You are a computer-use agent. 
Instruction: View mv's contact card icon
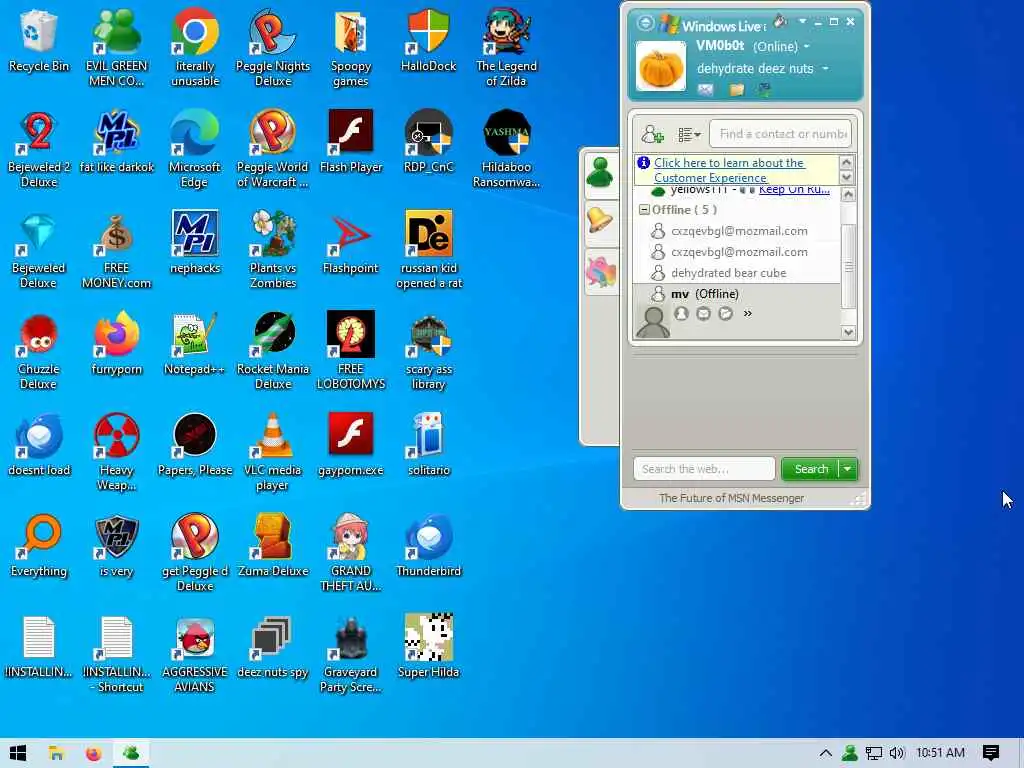tap(681, 313)
